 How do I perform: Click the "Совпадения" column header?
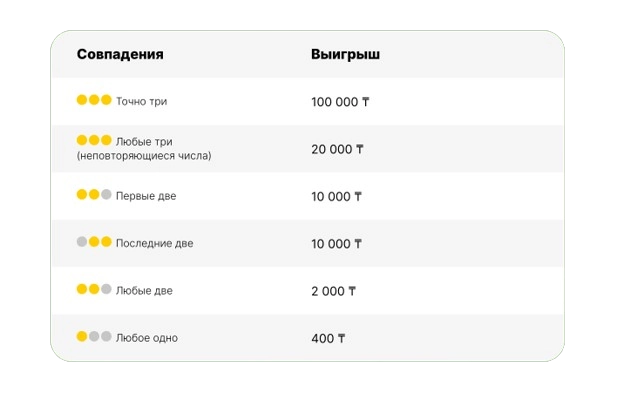(x=120, y=54)
